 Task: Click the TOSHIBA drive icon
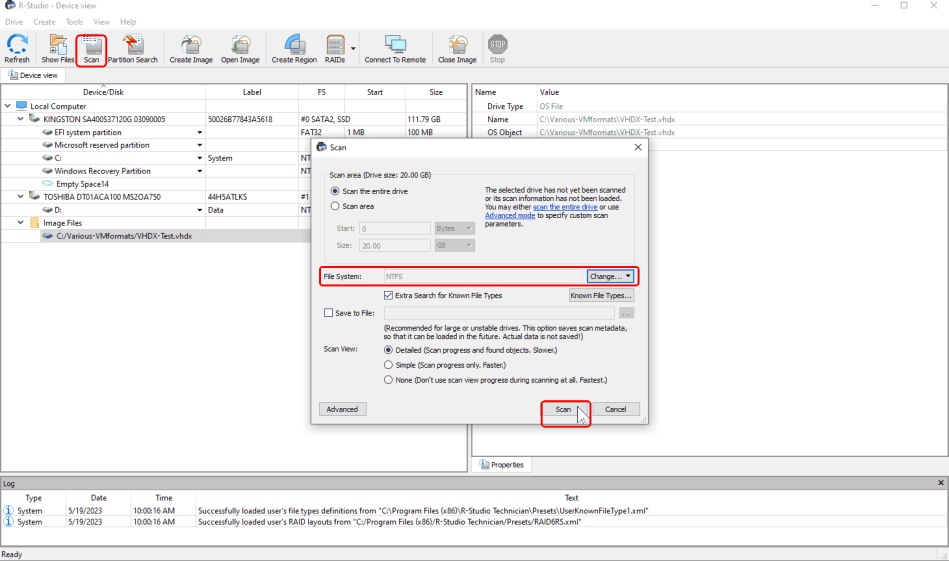34,197
